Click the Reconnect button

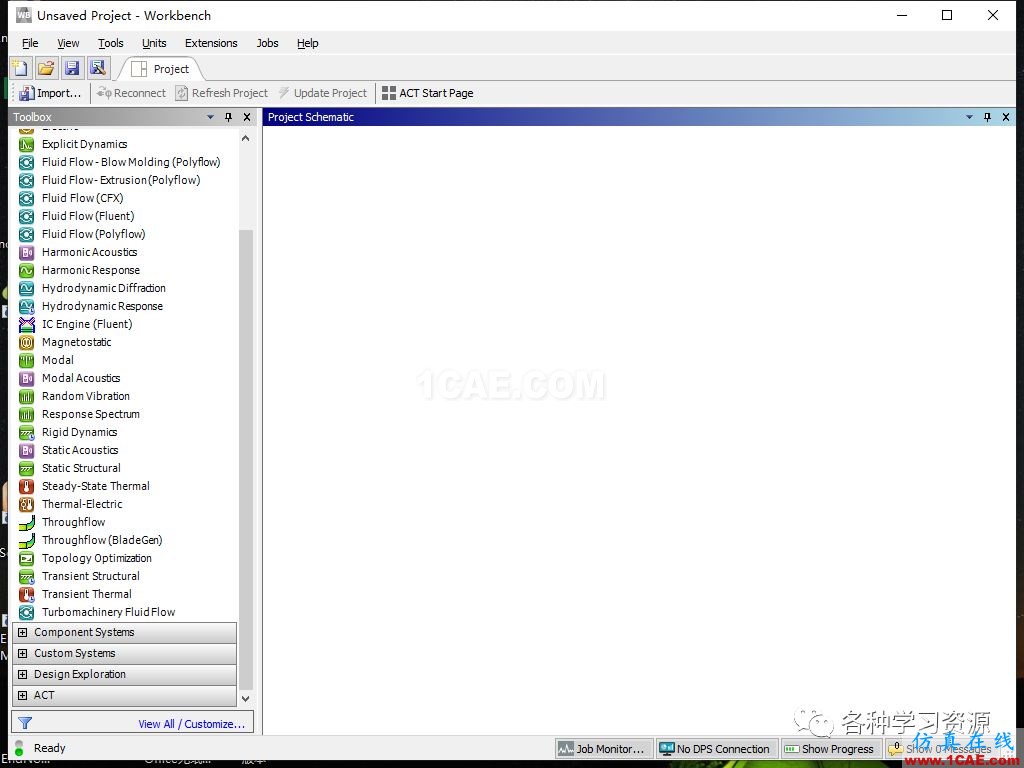131,93
